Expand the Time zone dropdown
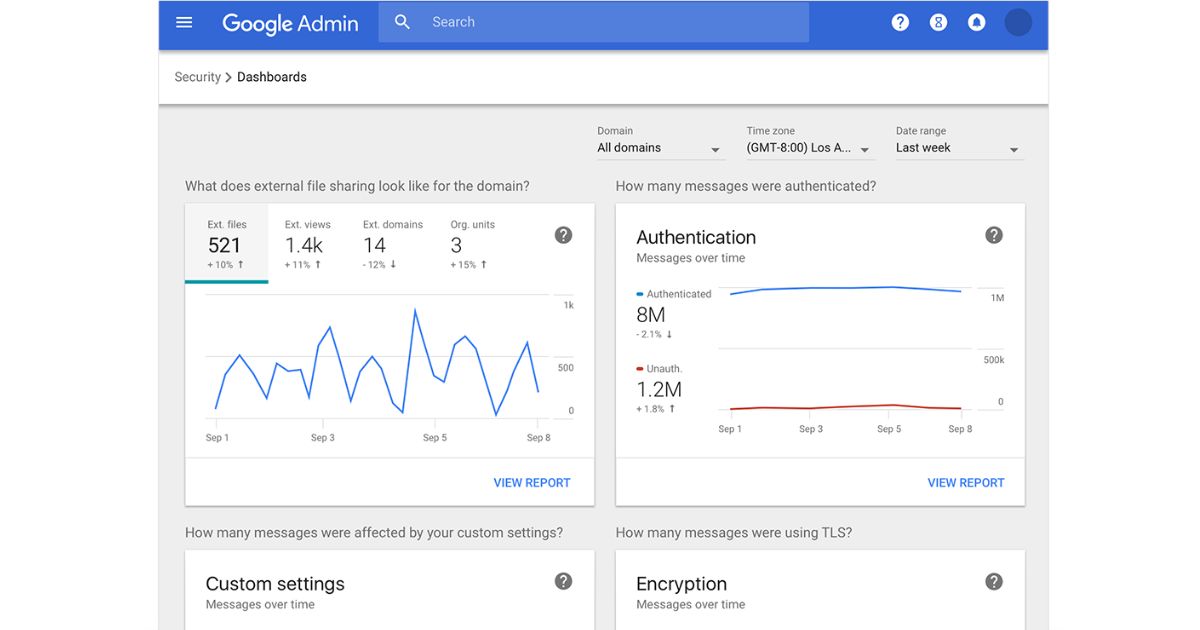This screenshot has width=1200, height=630. click(810, 148)
